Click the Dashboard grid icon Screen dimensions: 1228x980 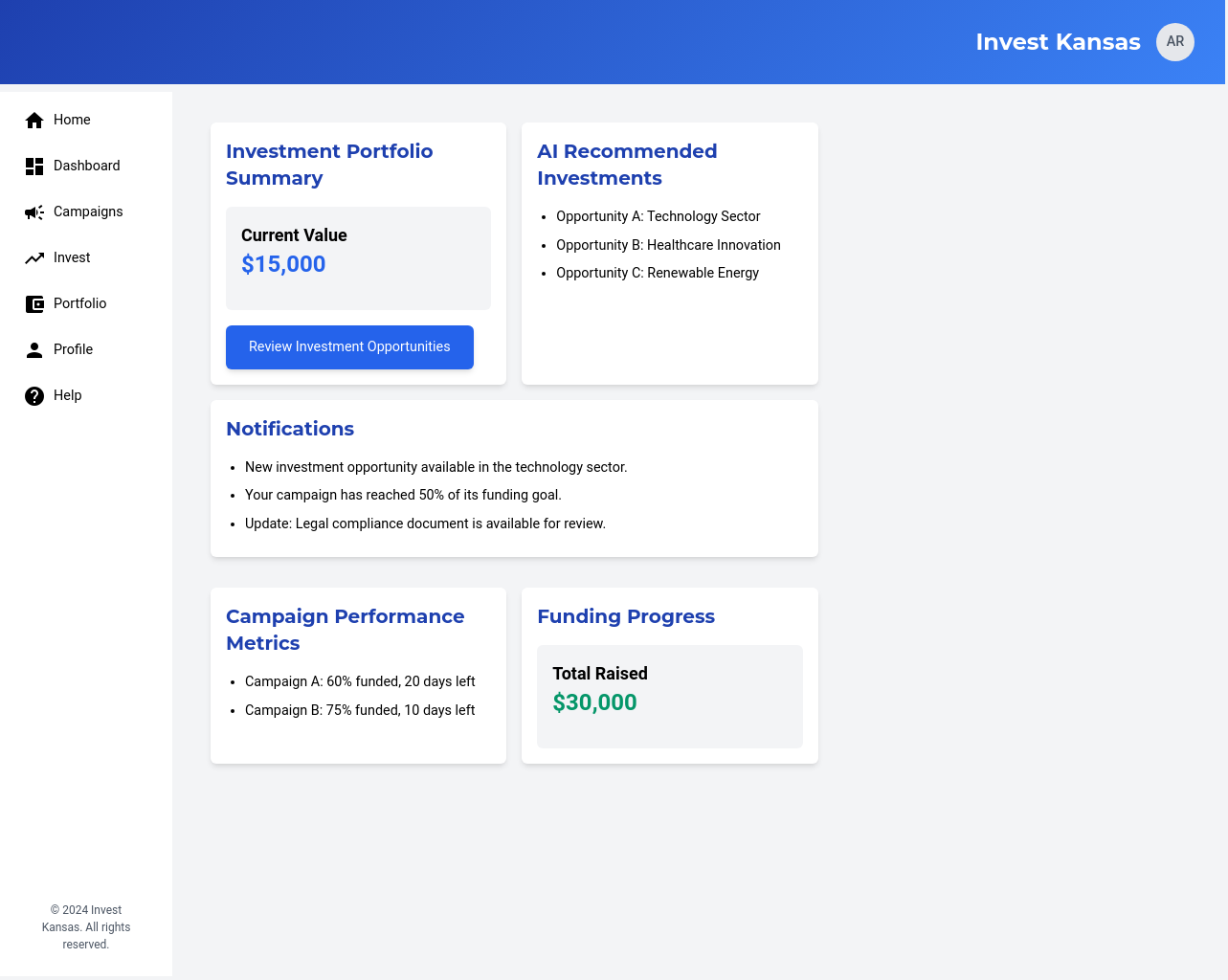(x=34, y=167)
